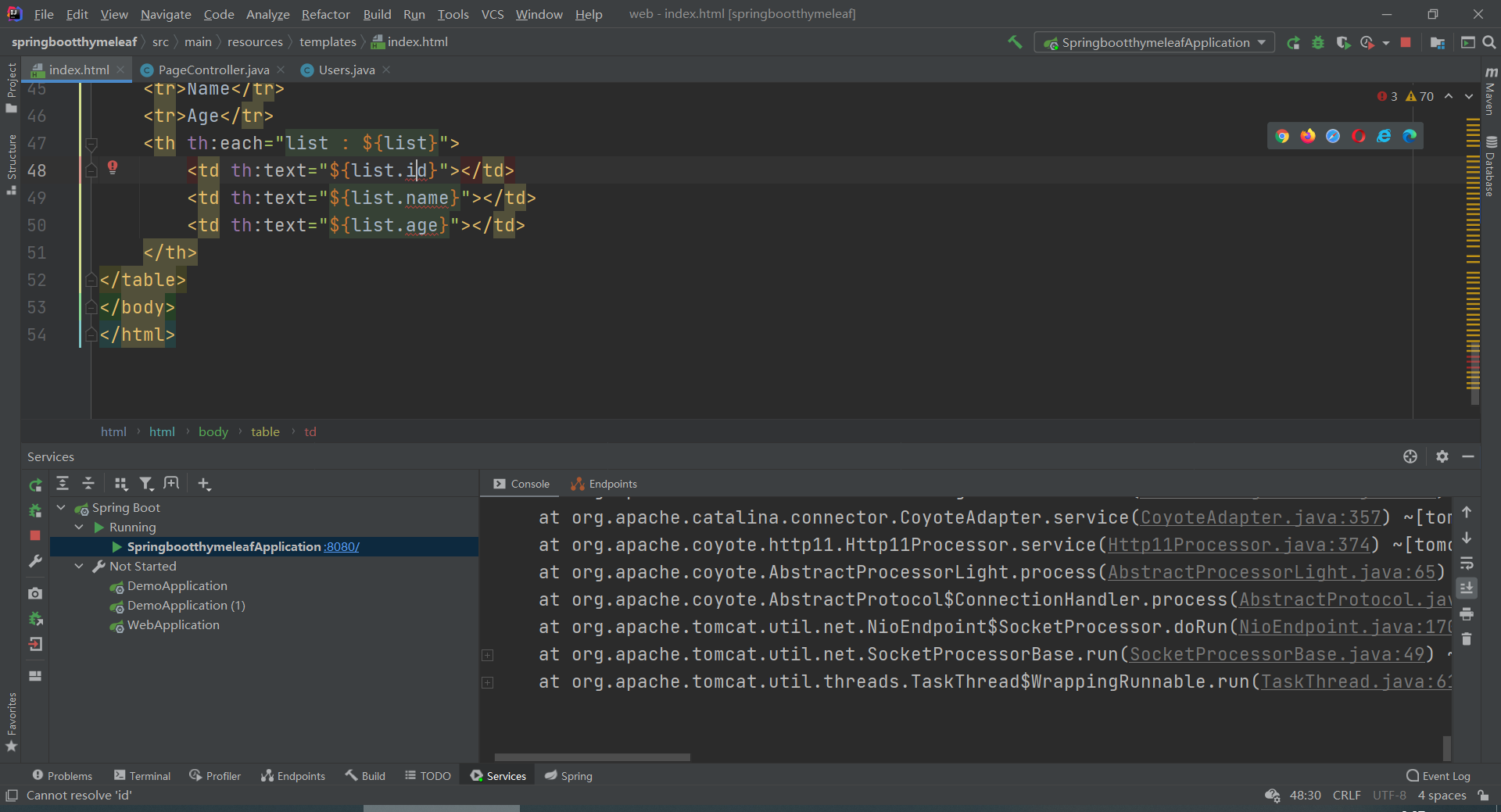Expand folded stack frames at SocketProcessorBase line
The image size is (1501, 812).
coord(488,655)
